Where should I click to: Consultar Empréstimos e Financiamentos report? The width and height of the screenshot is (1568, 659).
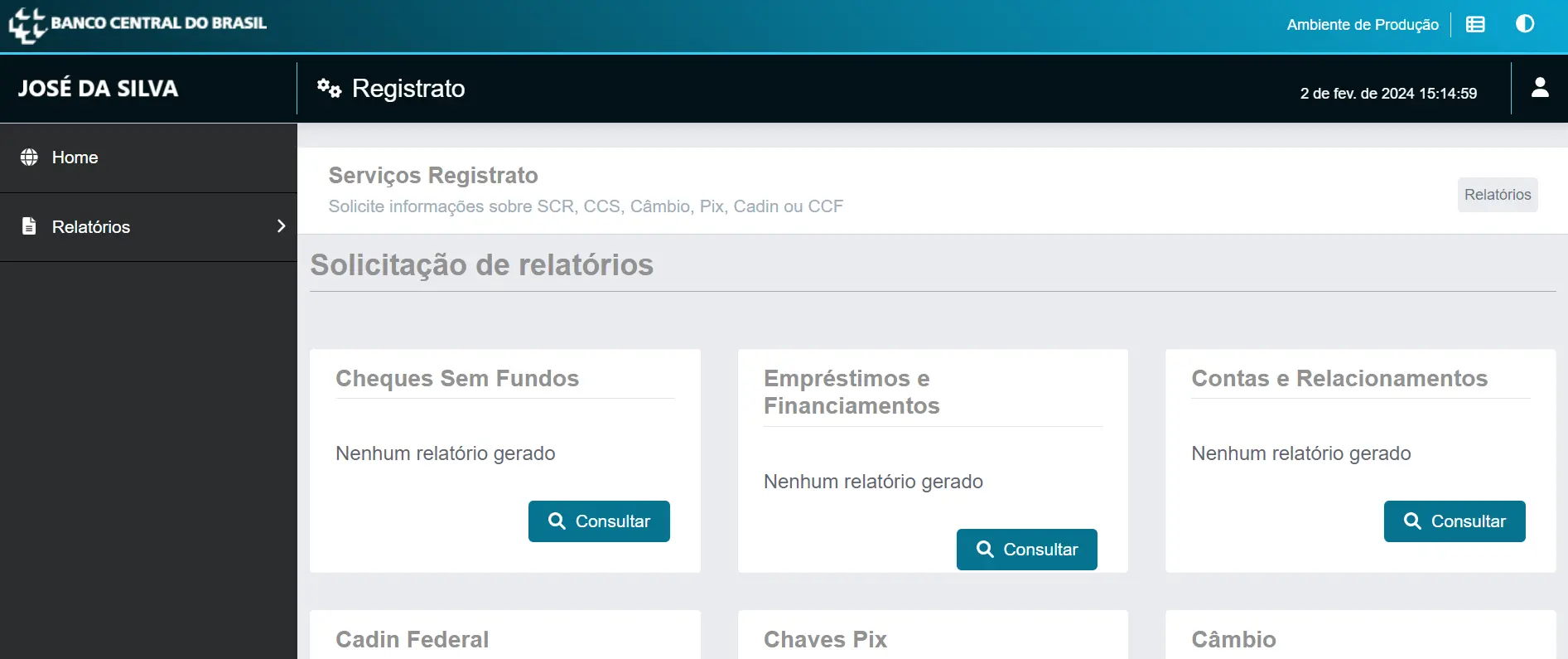point(1027,550)
